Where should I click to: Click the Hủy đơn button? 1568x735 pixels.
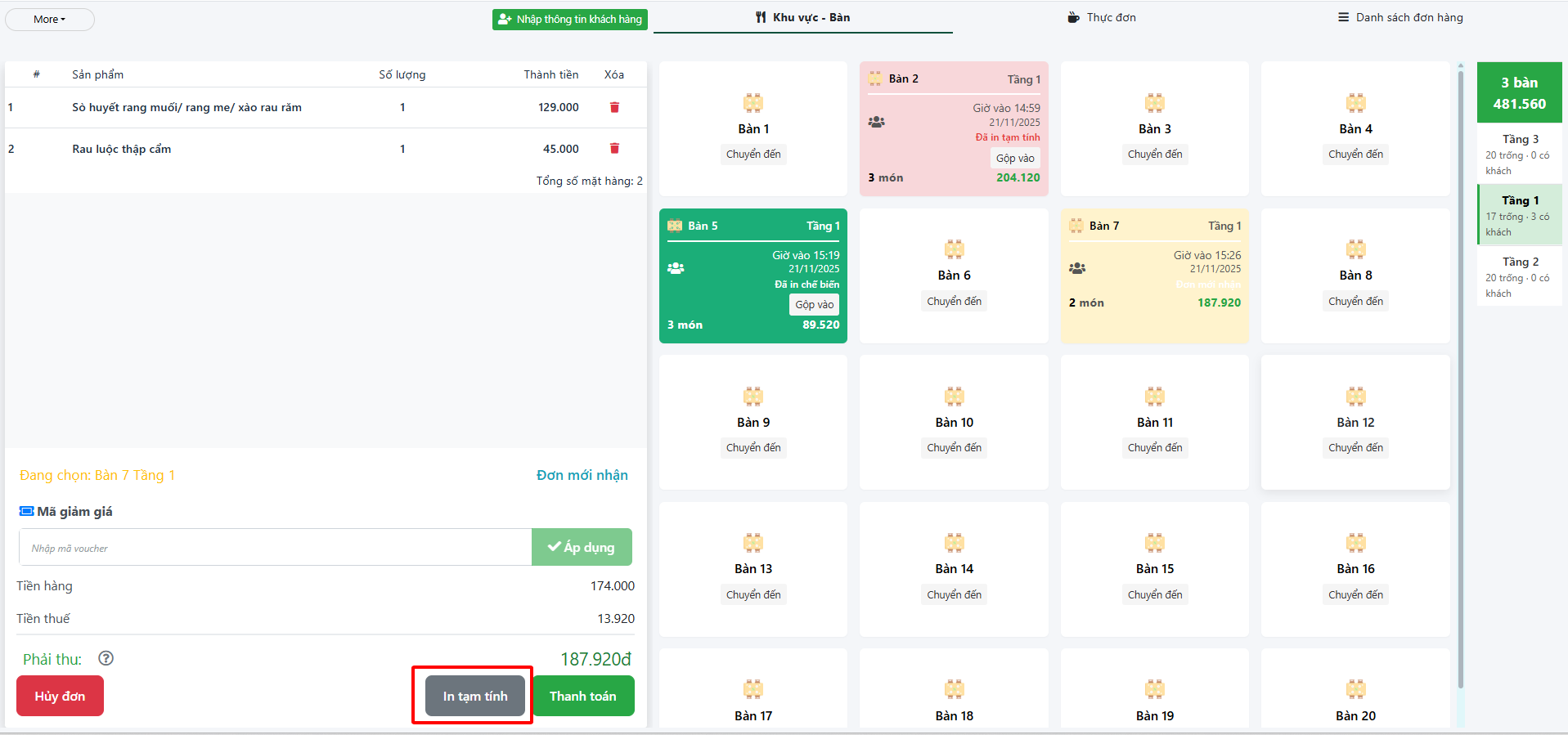point(60,696)
